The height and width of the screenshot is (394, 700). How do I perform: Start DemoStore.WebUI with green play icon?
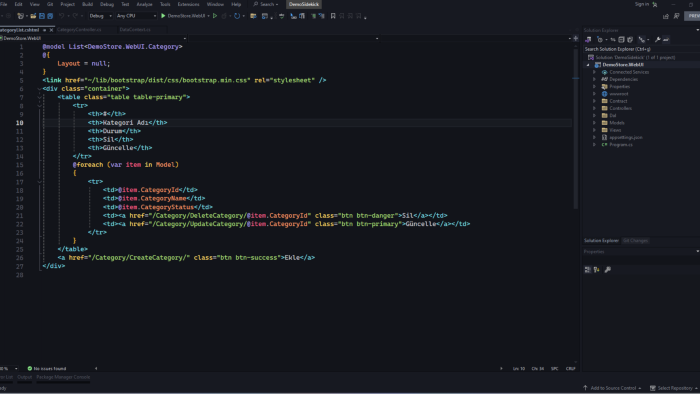[163, 16]
